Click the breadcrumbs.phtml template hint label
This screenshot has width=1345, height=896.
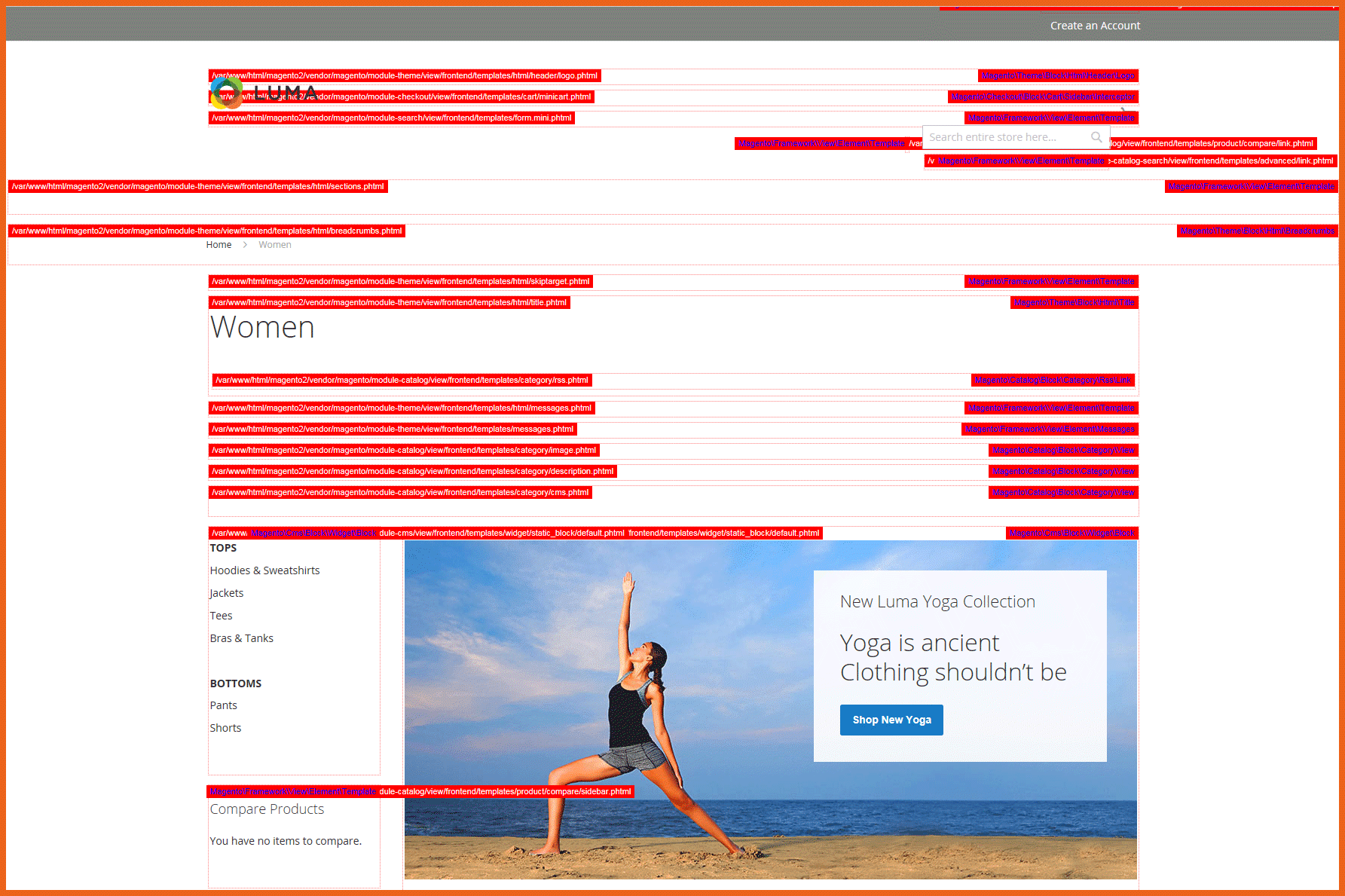point(207,231)
